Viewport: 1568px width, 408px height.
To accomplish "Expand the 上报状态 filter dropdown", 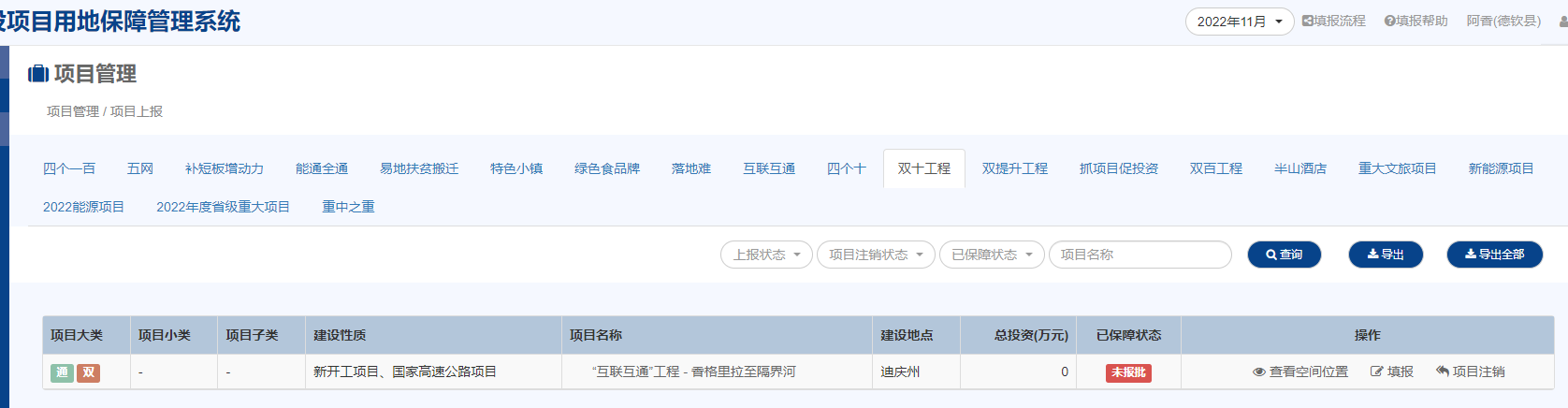I will [x=766, y=255].
